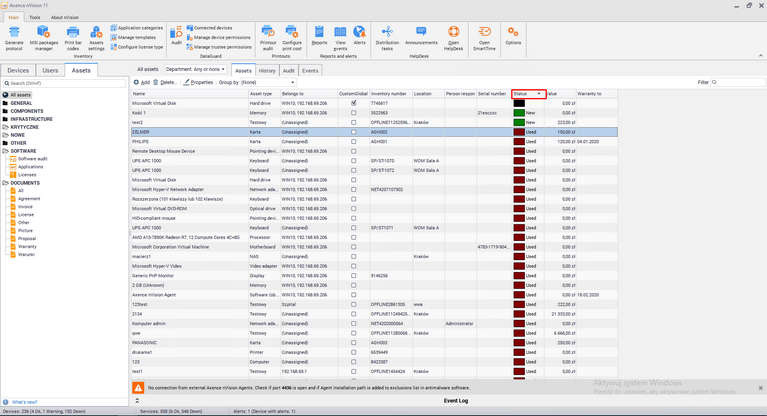The width and height of the screenshot is (767, 416).
Task: Click the Printout audit icon
Action: 268,33
